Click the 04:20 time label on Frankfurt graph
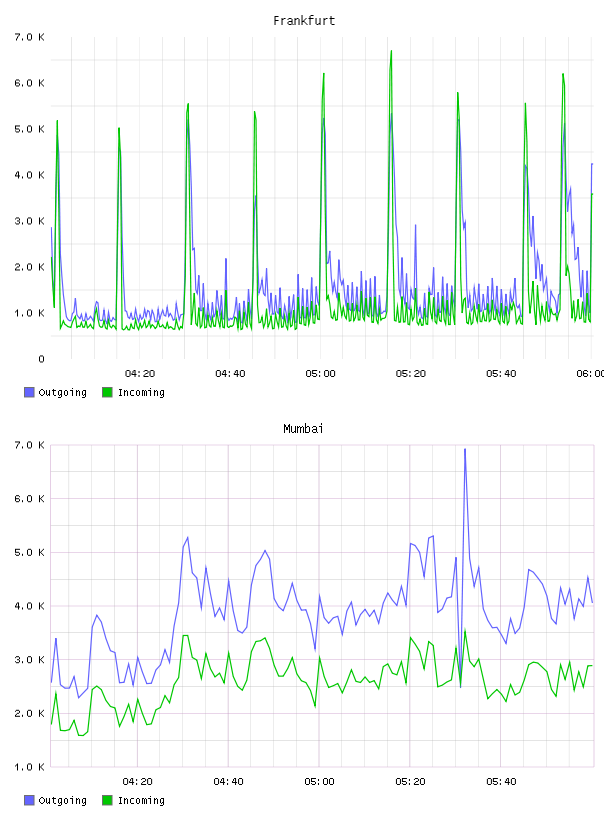The image size is (608, 816). [x=140, y=374]
